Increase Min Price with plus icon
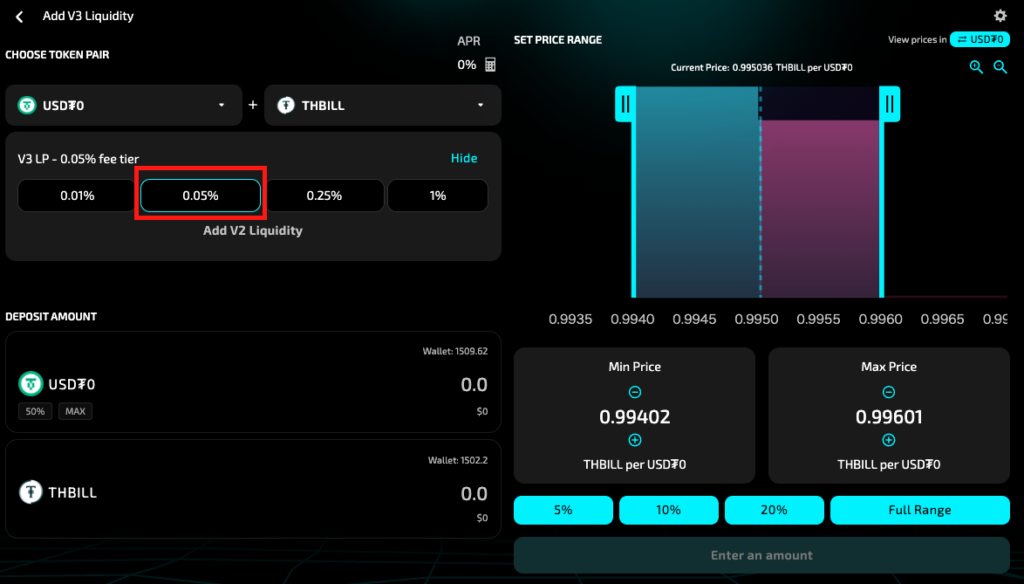Image resolution: width=1024 pixels, height=584 pixels. (635, 440)
